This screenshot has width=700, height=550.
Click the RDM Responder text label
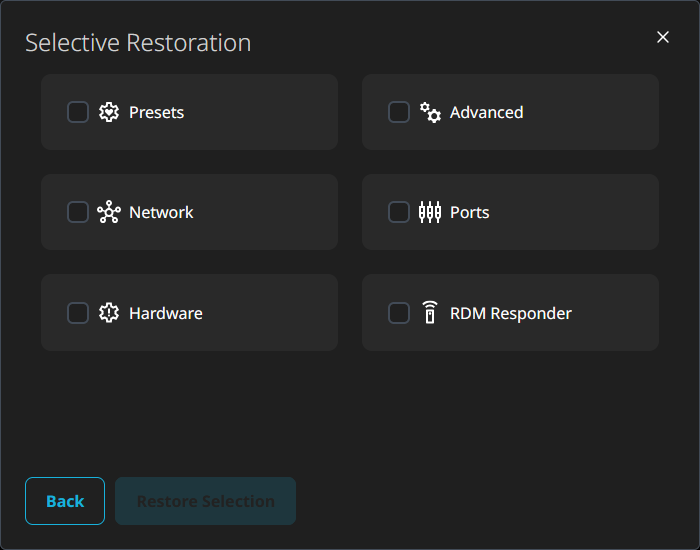[511, 313]
